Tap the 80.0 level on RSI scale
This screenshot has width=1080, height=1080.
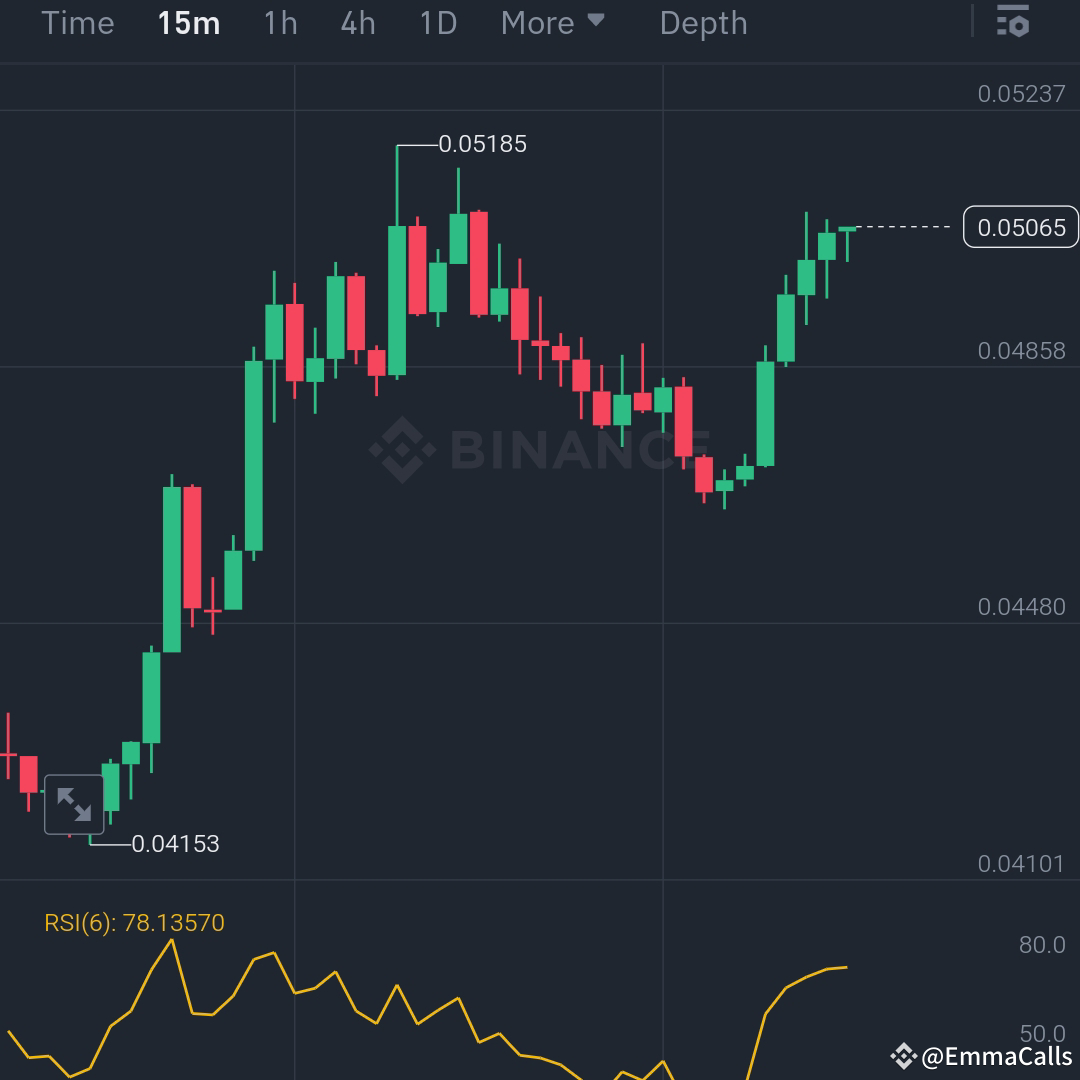[1041, 944]
